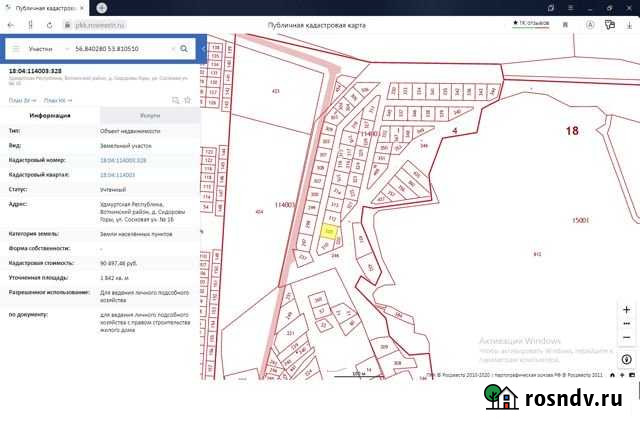
Task: Click the bookmark icon in the browser toolbar
Action: (565, 25)
